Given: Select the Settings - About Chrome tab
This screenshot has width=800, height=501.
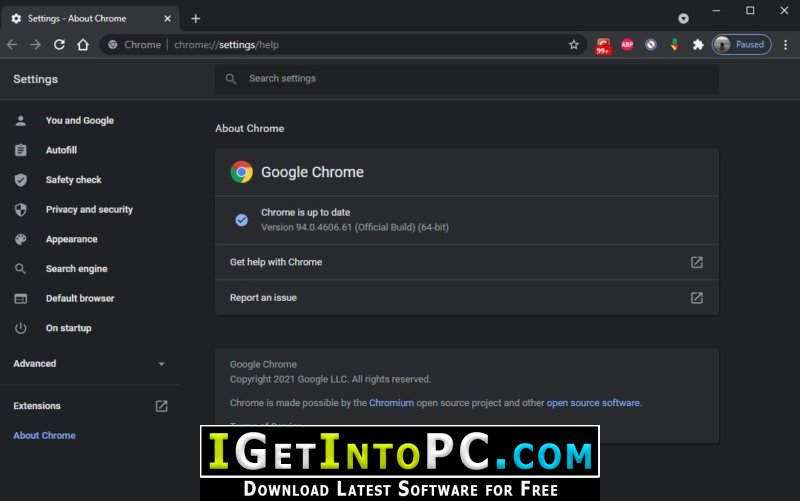Looking at the screenshot, I should click(x=90, y=18).
